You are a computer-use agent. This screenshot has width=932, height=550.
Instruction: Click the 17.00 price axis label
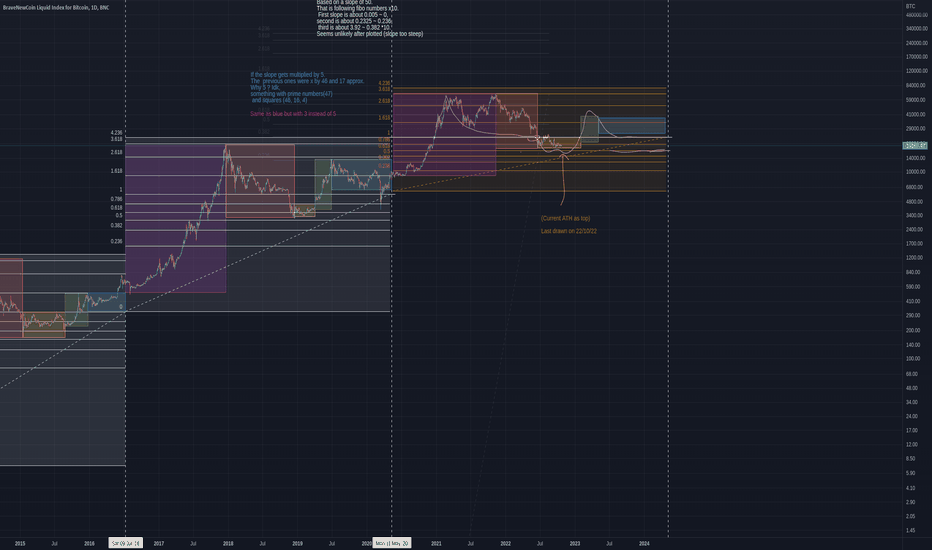912,430
